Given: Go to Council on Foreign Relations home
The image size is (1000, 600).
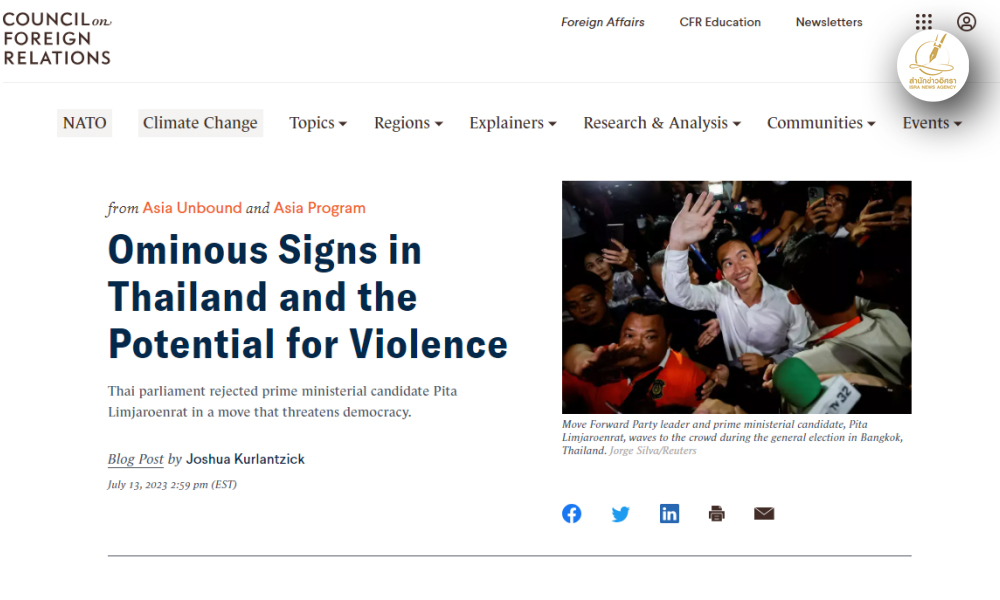Looking at the screenshot, I should [x=57, y=39].
